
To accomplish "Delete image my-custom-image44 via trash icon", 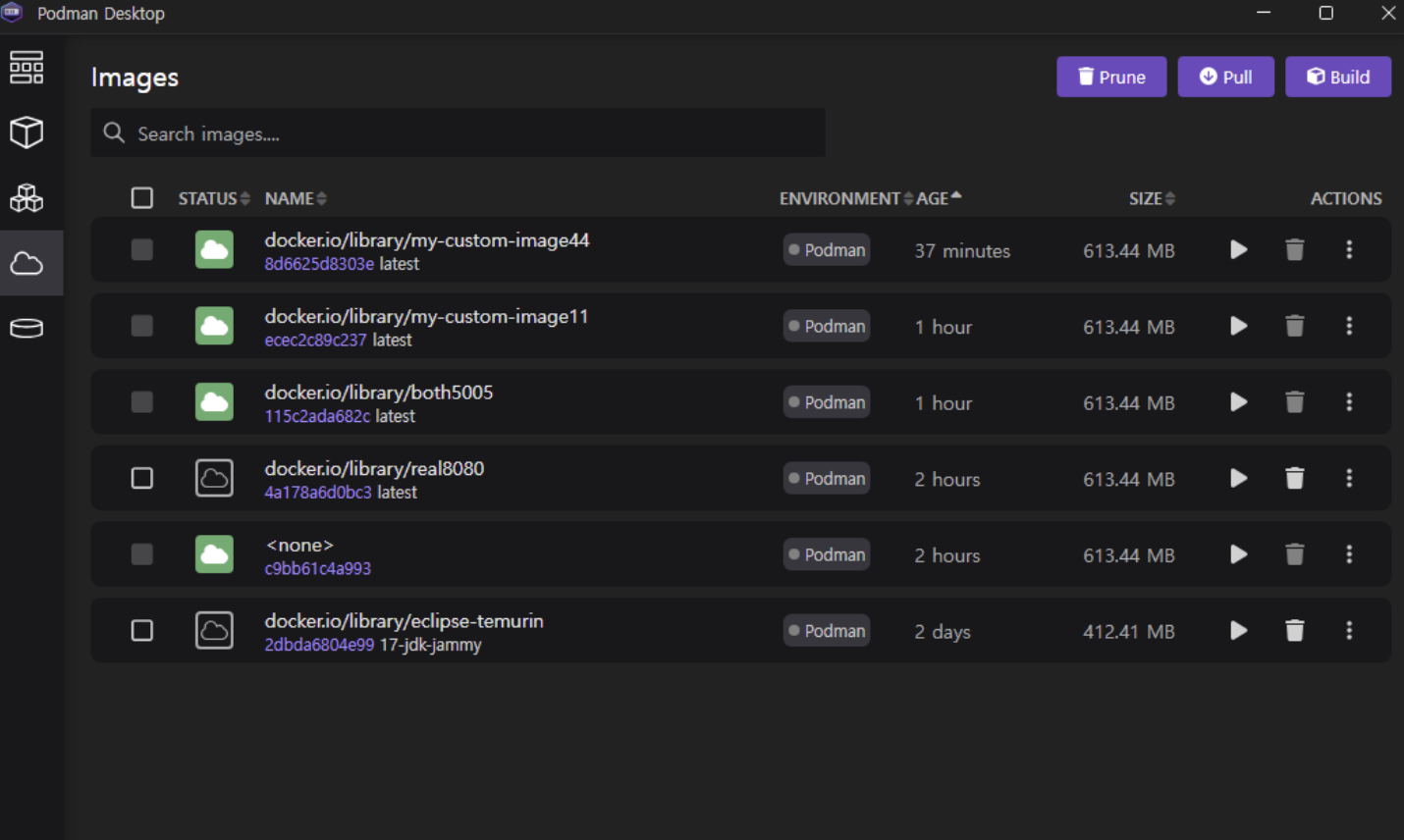I will tap(1295, 250).
